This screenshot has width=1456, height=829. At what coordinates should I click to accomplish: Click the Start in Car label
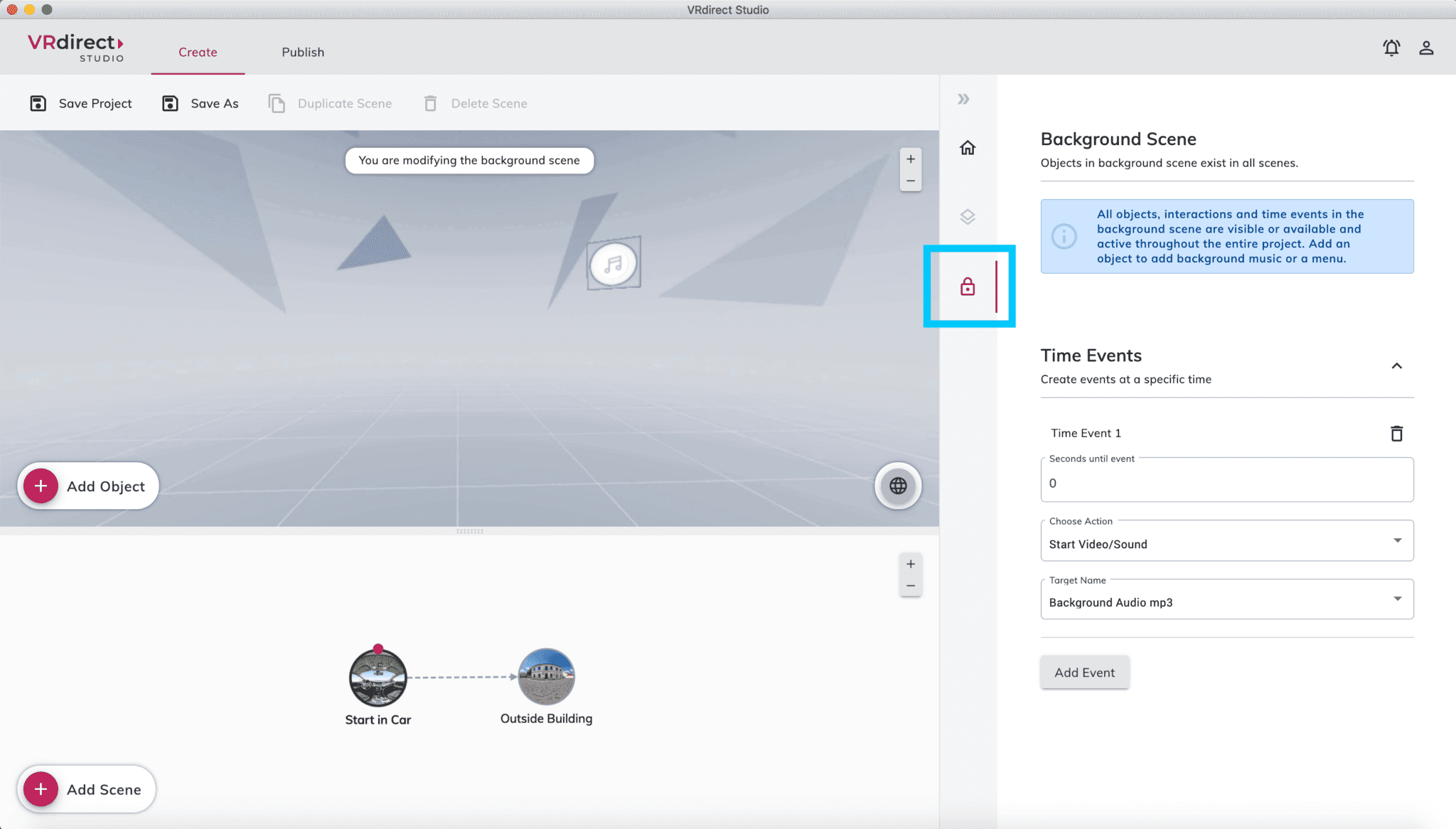point(378,720)
